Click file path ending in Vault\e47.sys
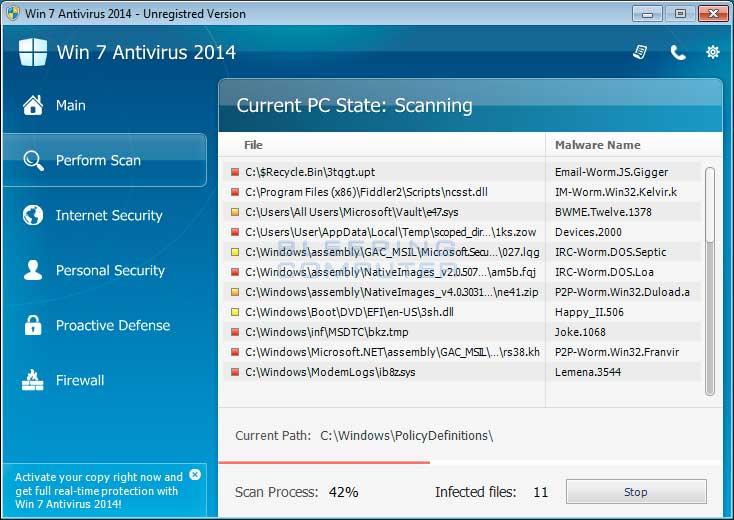Image resolution: width=734 pixels, height=520 pixels. coord(352,212)
